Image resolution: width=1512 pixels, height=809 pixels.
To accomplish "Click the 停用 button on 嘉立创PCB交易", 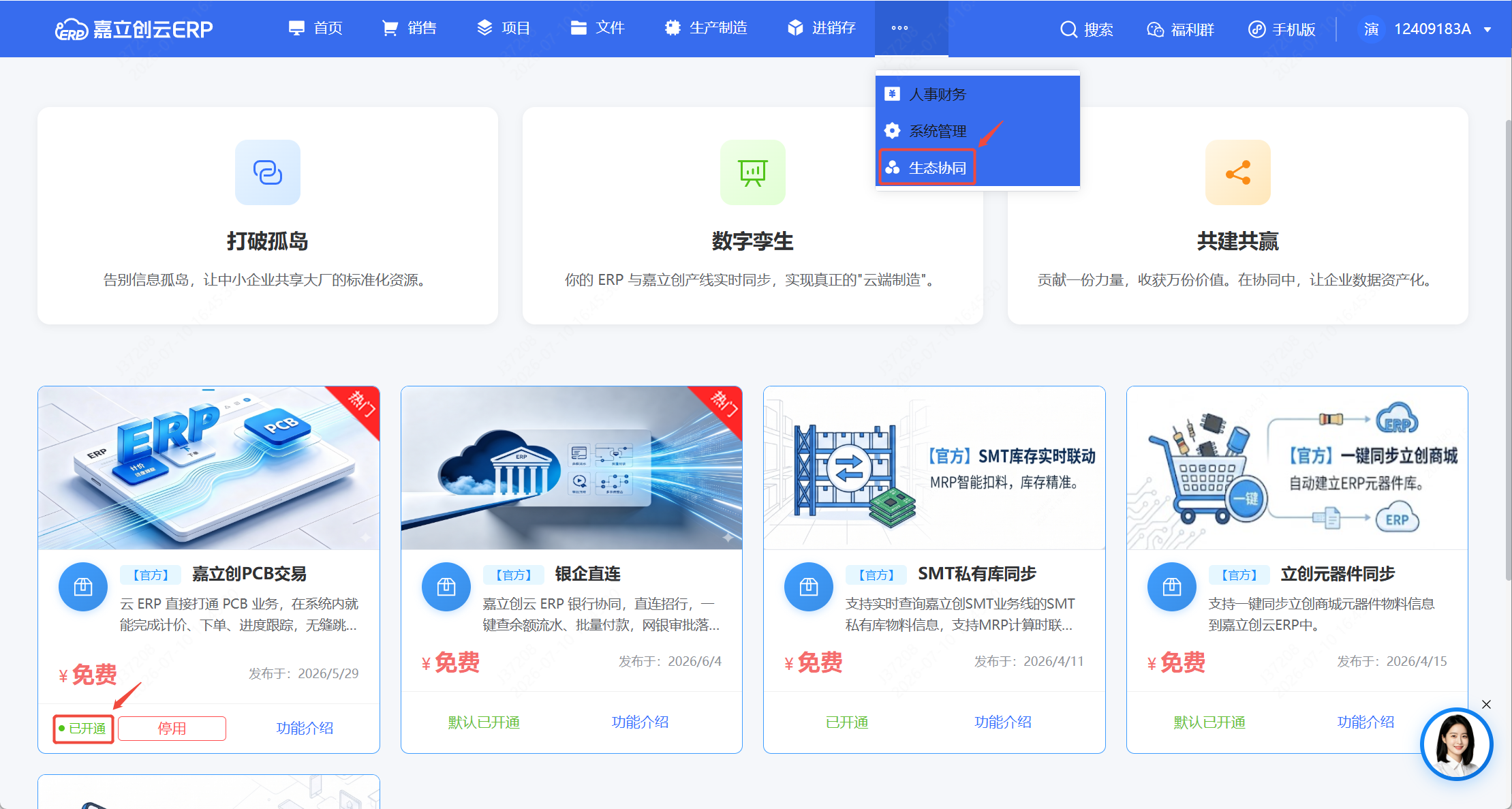I will click(172, 729).
